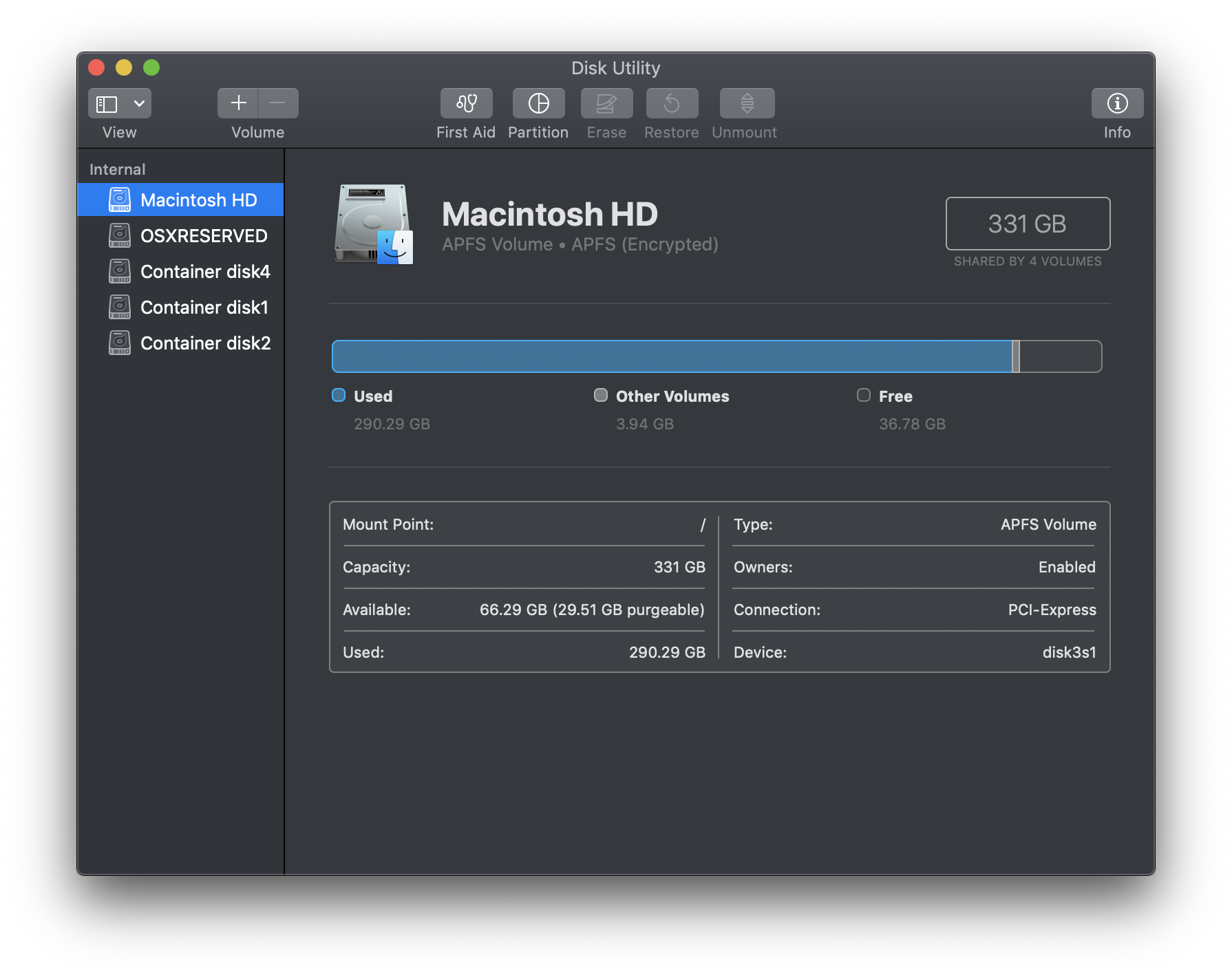Click '36.78 GB' under the Free legend
The height and width of the screenshot is (977, 1232).
click(912, 424)
